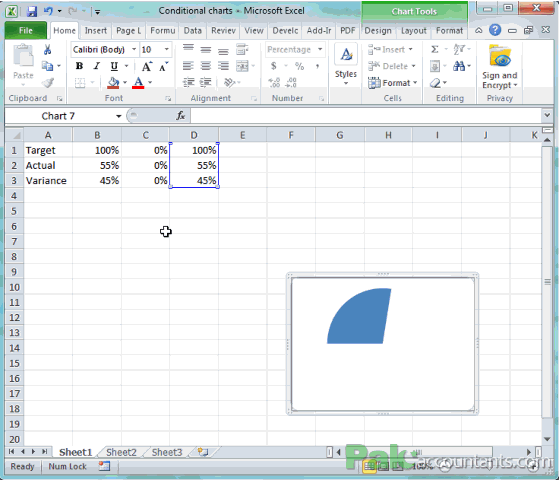Image resolution: width=559 pixels, height=480 pixels.
Task: Switch to the Insert ribbon tab
Action: pyautogui.click(x=96, y=31)
